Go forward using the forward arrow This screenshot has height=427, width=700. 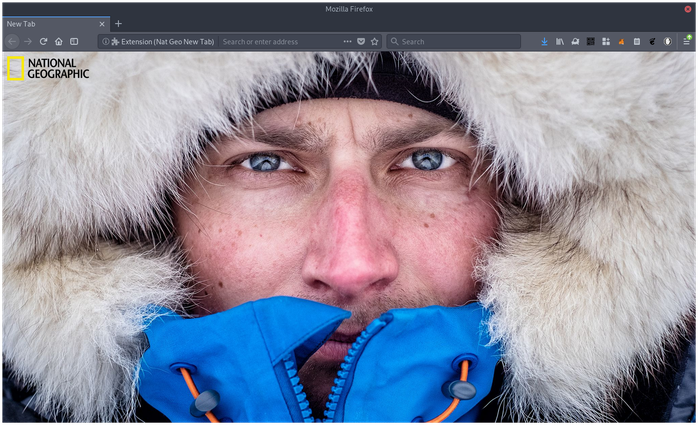(28, 42)
